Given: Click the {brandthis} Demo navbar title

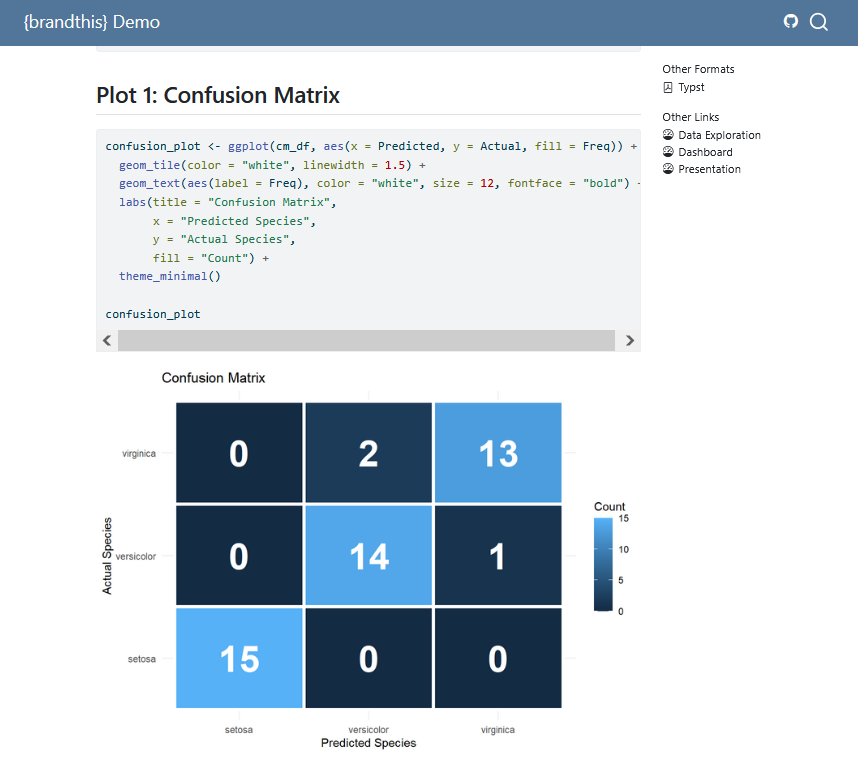Looking at the screenshot, I should click(x=91, y=22).
